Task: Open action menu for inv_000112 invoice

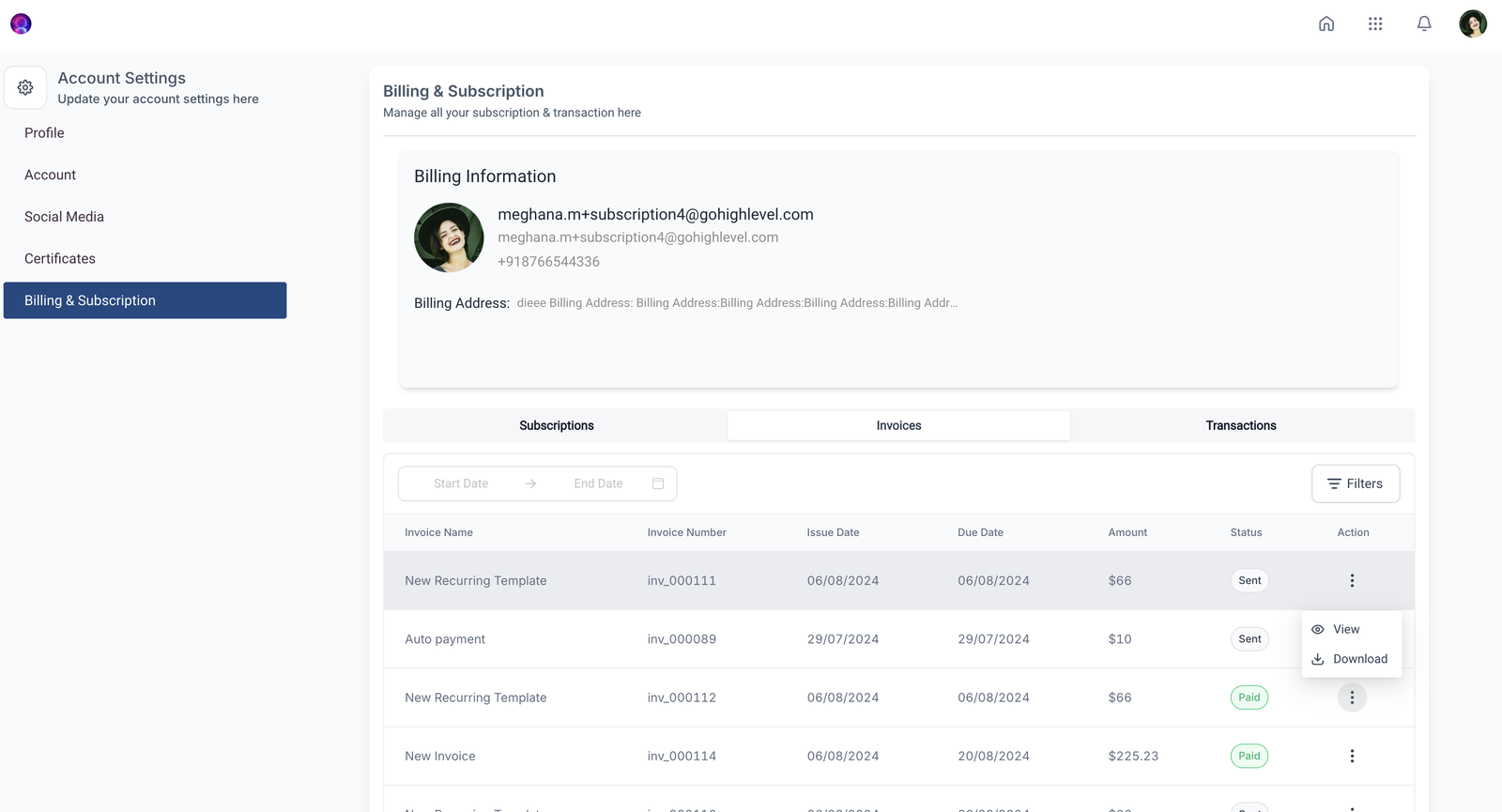Action: pos(1352,697)
